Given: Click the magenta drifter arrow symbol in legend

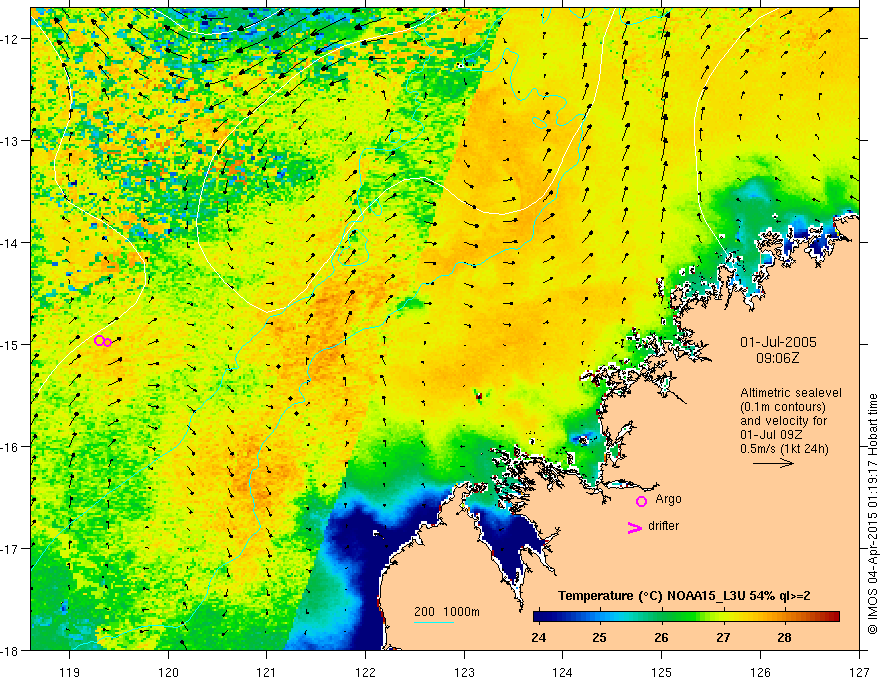Looking at the screenshot, I should click(635, 527).
